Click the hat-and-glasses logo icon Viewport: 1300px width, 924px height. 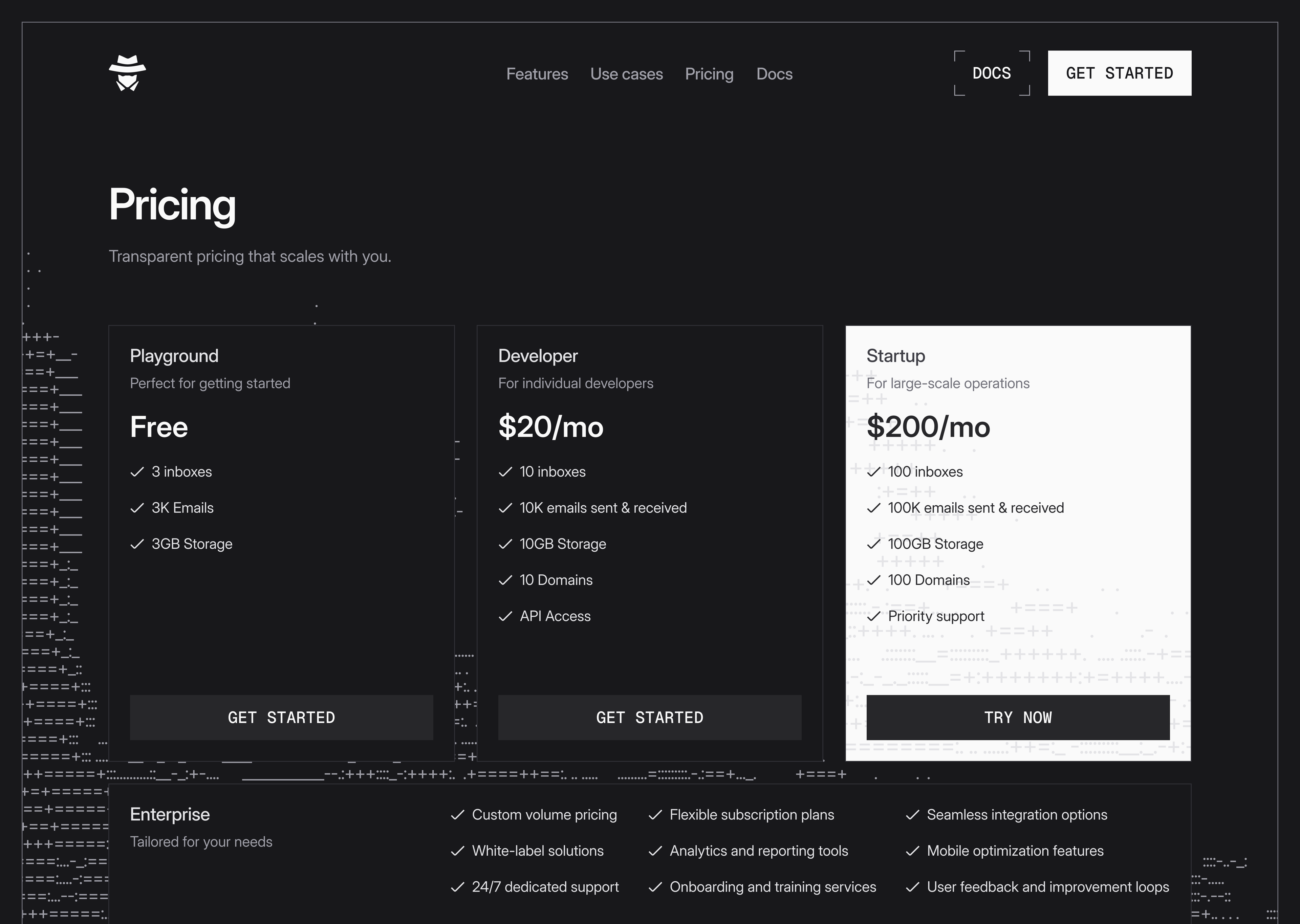point(127,73)
